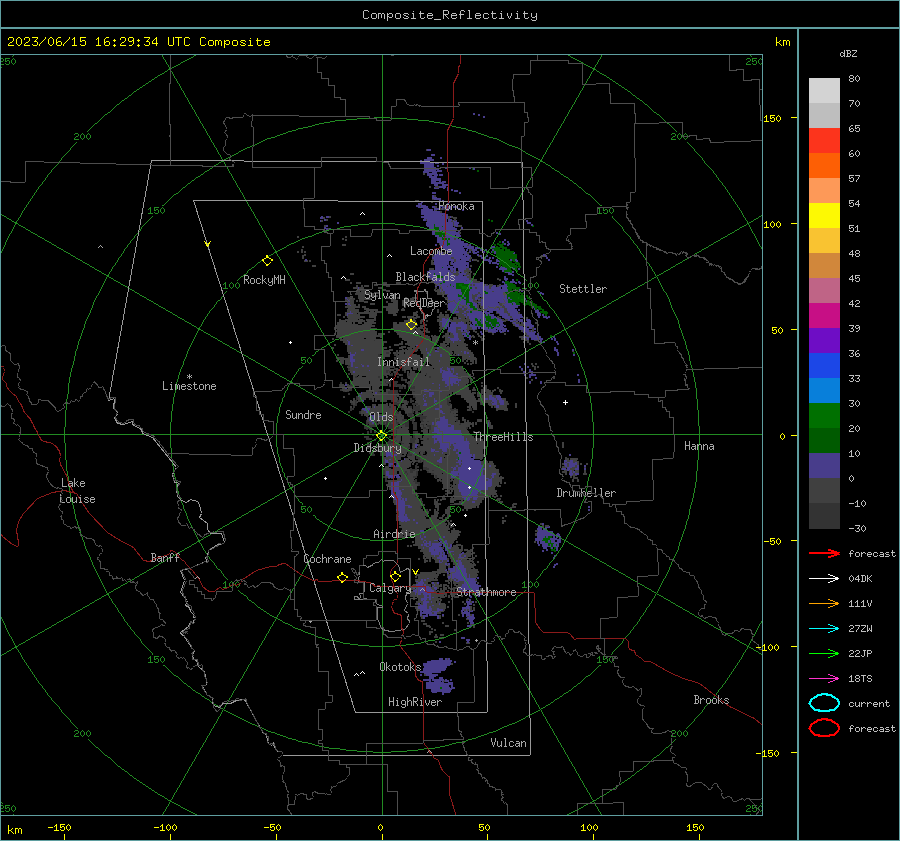Select the cyan 'current' ellipse legend icon
The height and width of the screenshot is (841, 900).
[824, 703]
